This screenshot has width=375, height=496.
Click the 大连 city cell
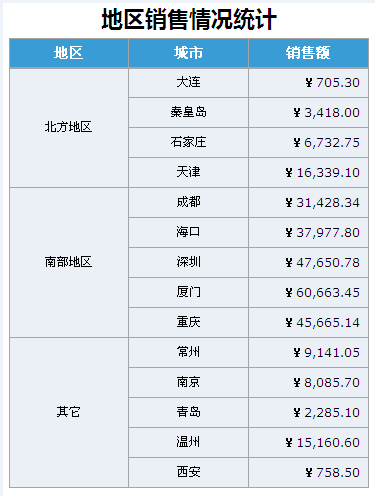click(188, 83)
